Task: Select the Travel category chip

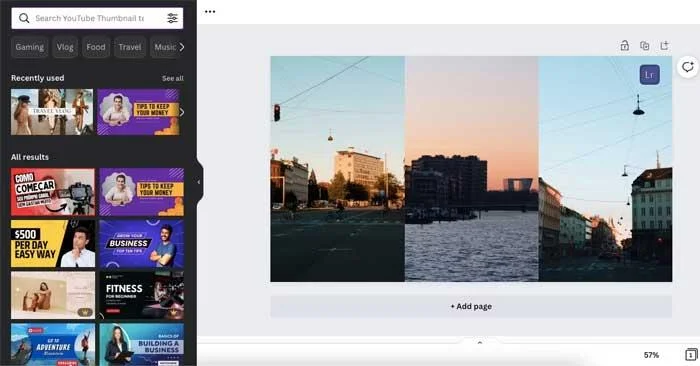Action: tap(130, 47)
